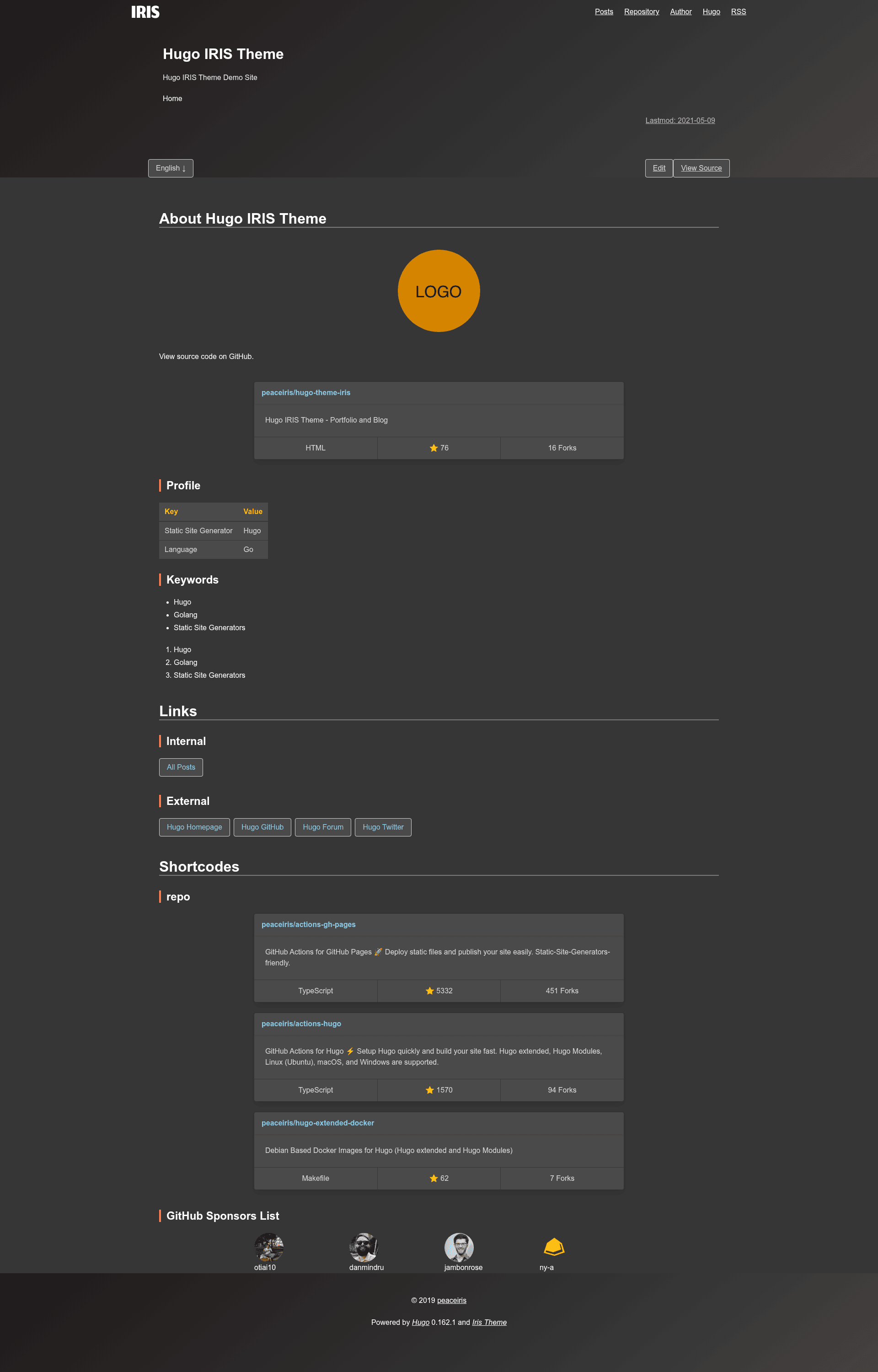Open Repository in the top navigation
Viewport: 878px width, 1372px height.
click(642, 11)
